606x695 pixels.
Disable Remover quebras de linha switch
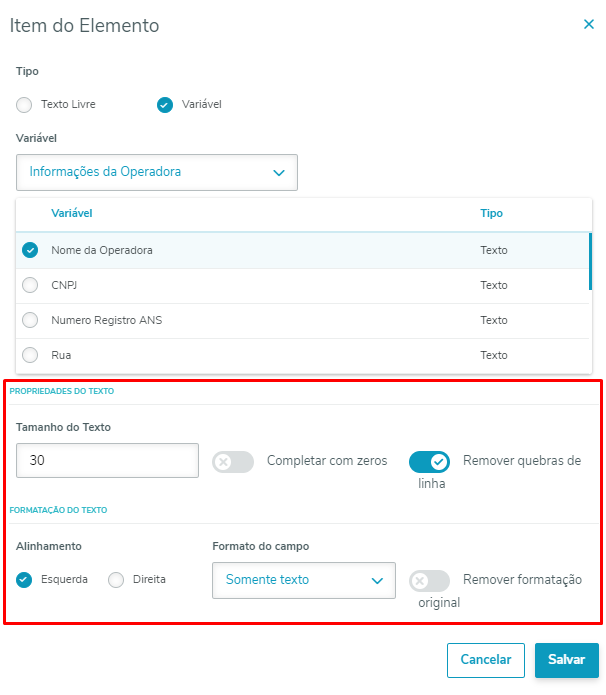point(429,462)
